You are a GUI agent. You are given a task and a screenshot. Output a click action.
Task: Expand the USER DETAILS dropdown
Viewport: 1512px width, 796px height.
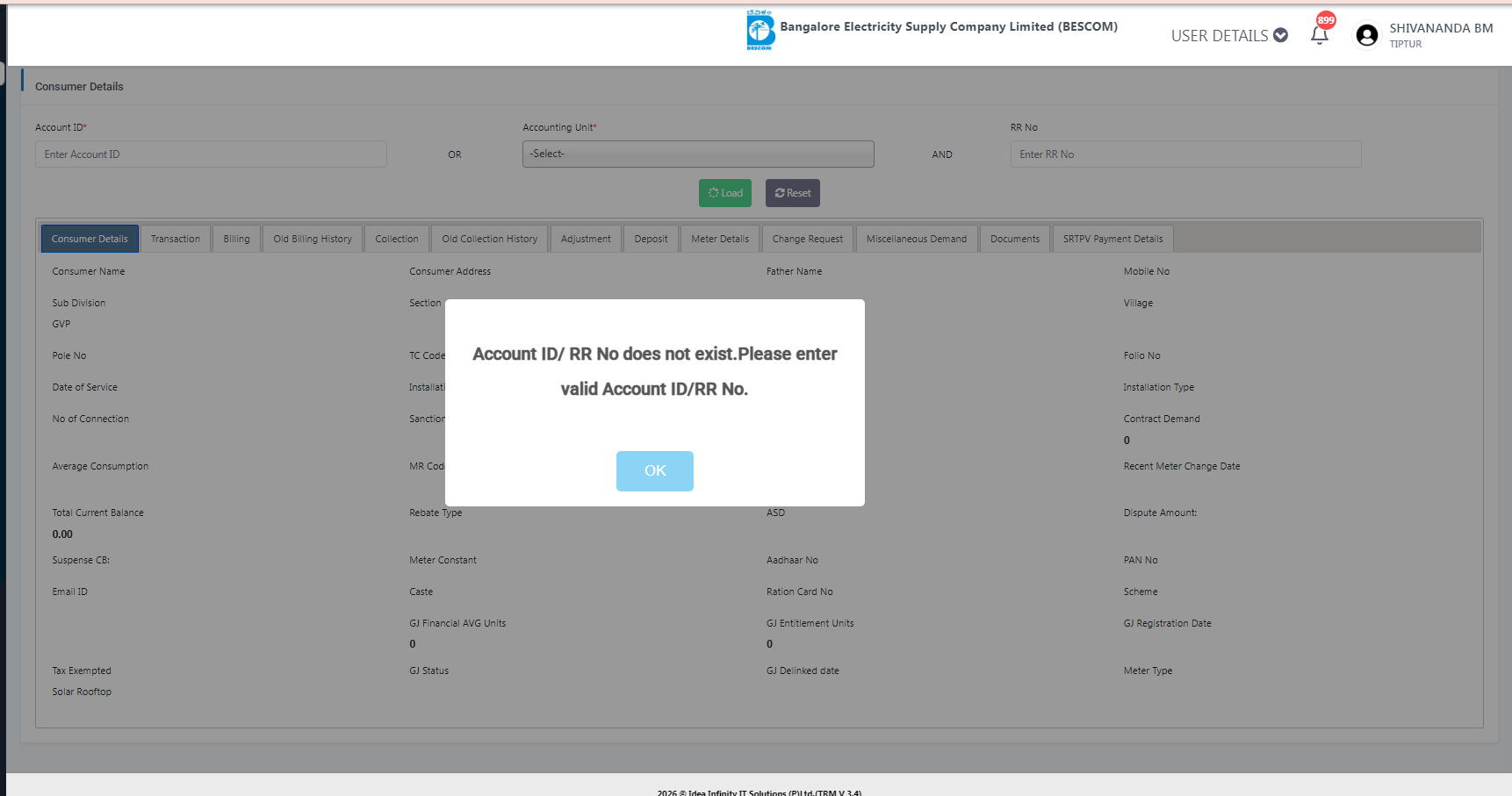[1229, 35]
